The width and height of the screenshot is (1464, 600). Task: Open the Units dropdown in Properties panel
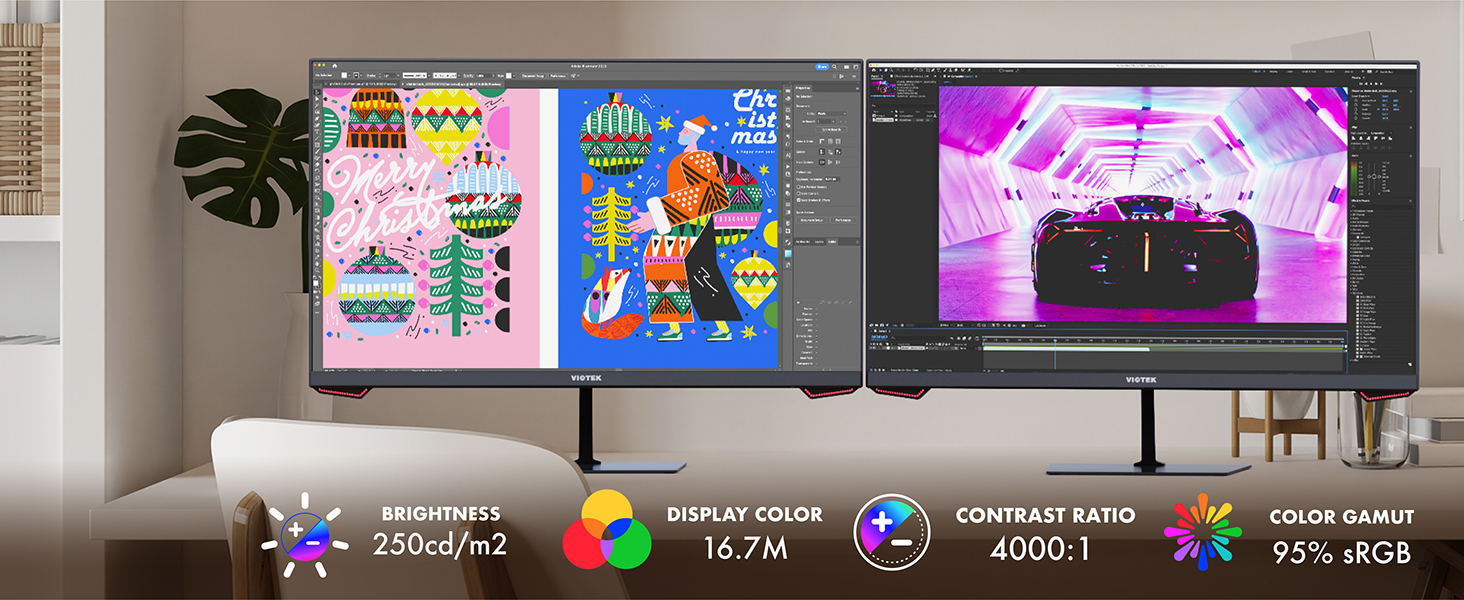(x=831, y=114)
